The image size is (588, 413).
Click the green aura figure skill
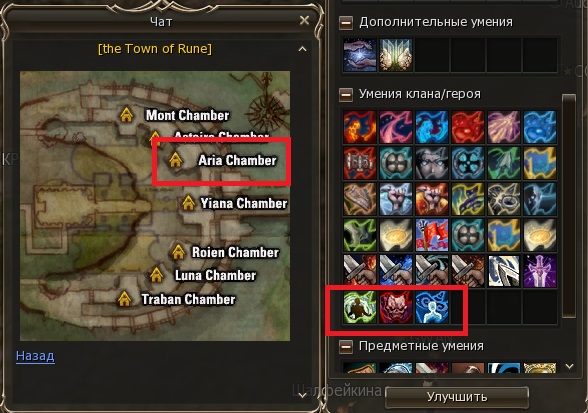(360, 308)
